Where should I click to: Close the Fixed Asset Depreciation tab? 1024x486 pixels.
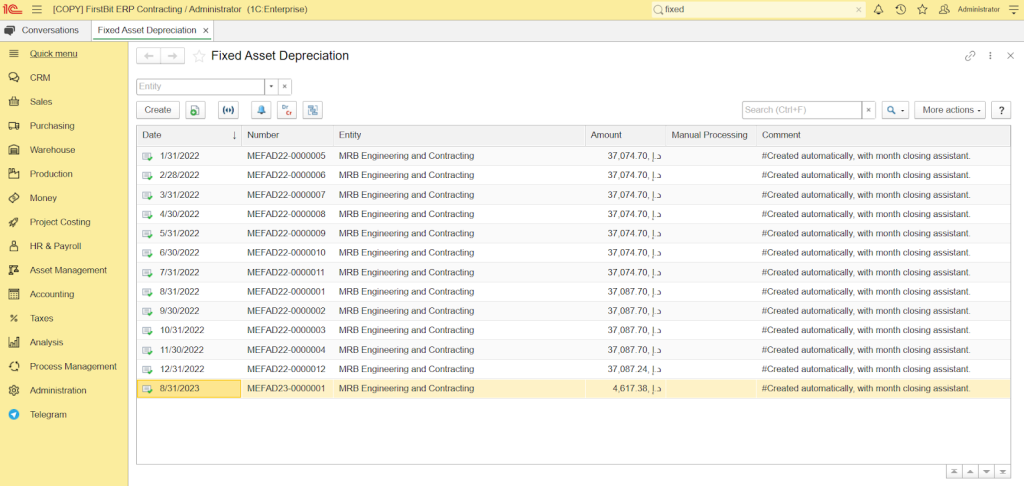pyautogui.click(x=206, y=31)
